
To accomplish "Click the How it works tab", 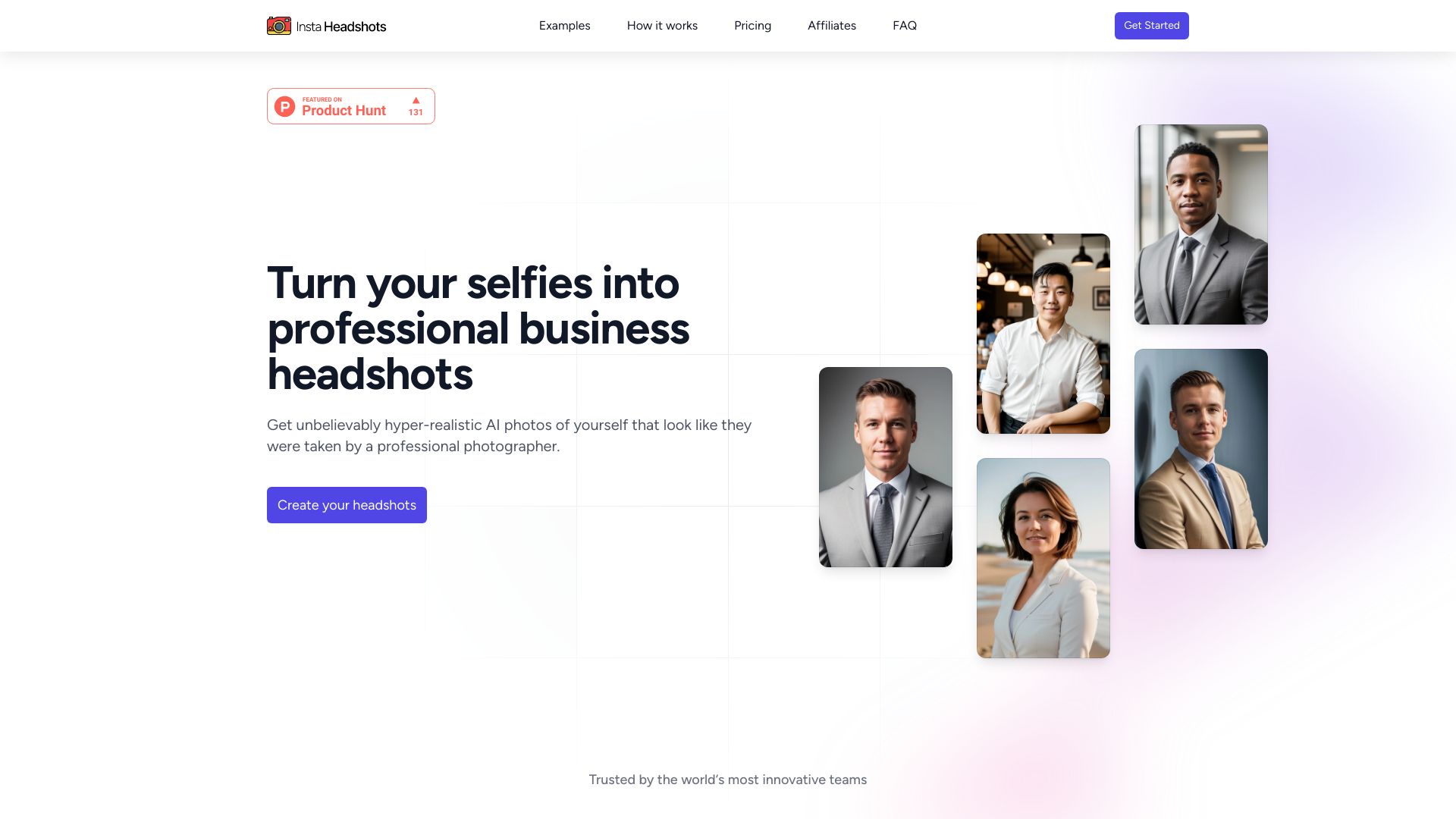I will (x=662, y=26).
